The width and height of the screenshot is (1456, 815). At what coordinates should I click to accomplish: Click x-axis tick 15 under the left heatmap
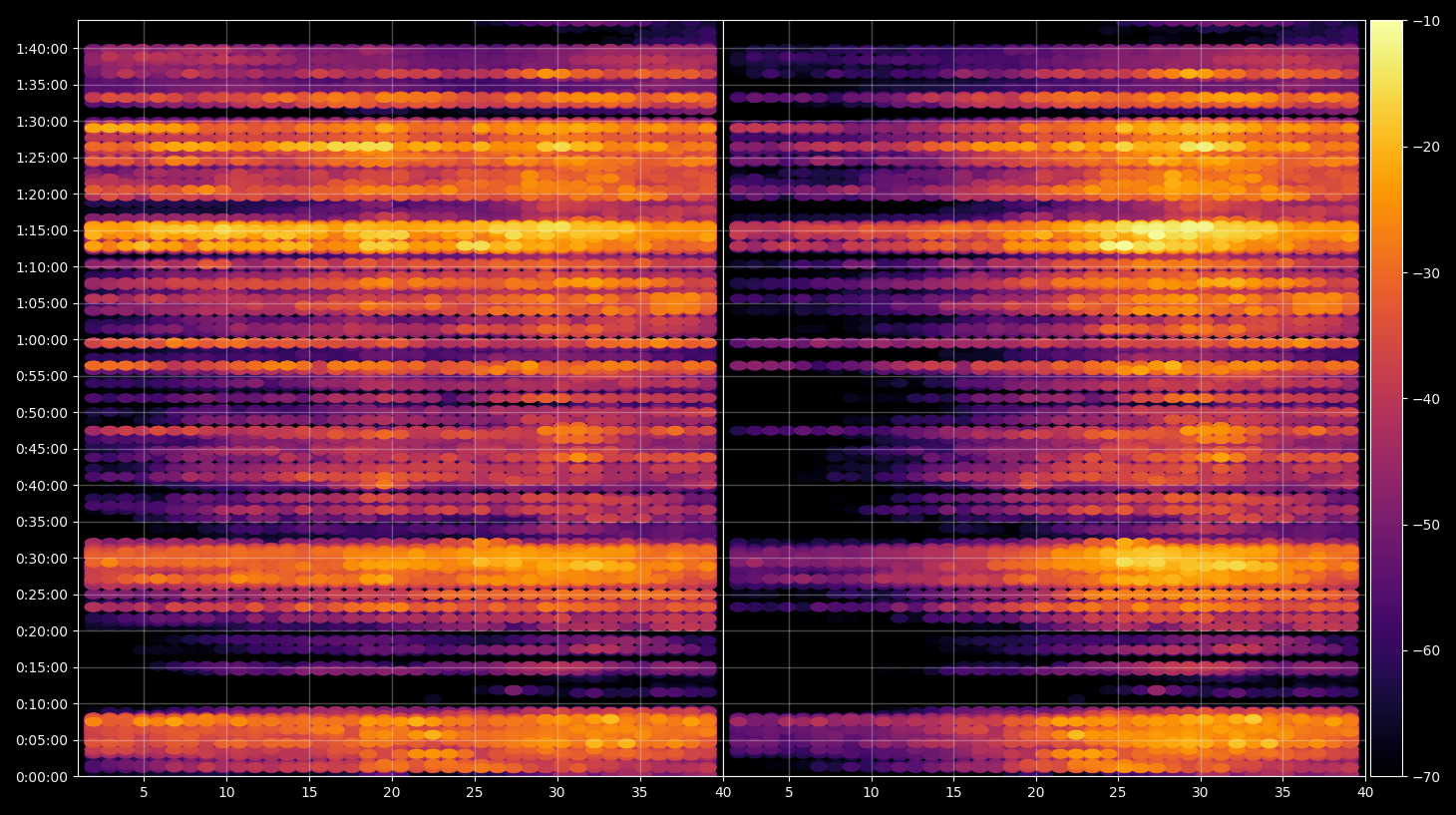coord(309,793)
